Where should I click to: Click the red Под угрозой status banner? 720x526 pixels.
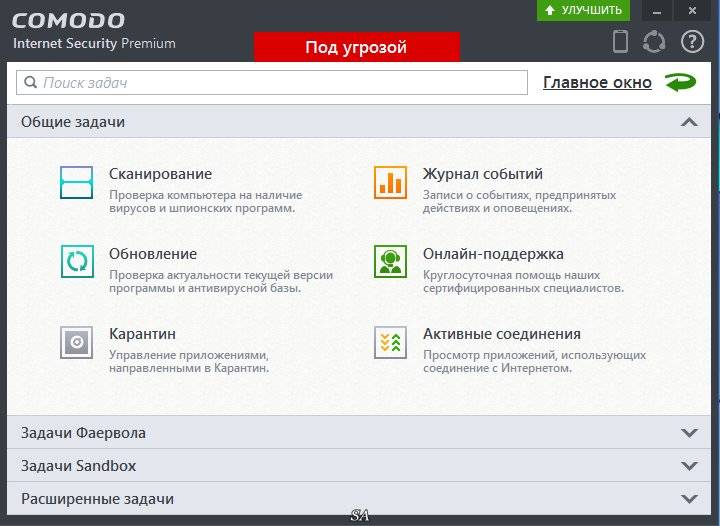coord(356,47)
